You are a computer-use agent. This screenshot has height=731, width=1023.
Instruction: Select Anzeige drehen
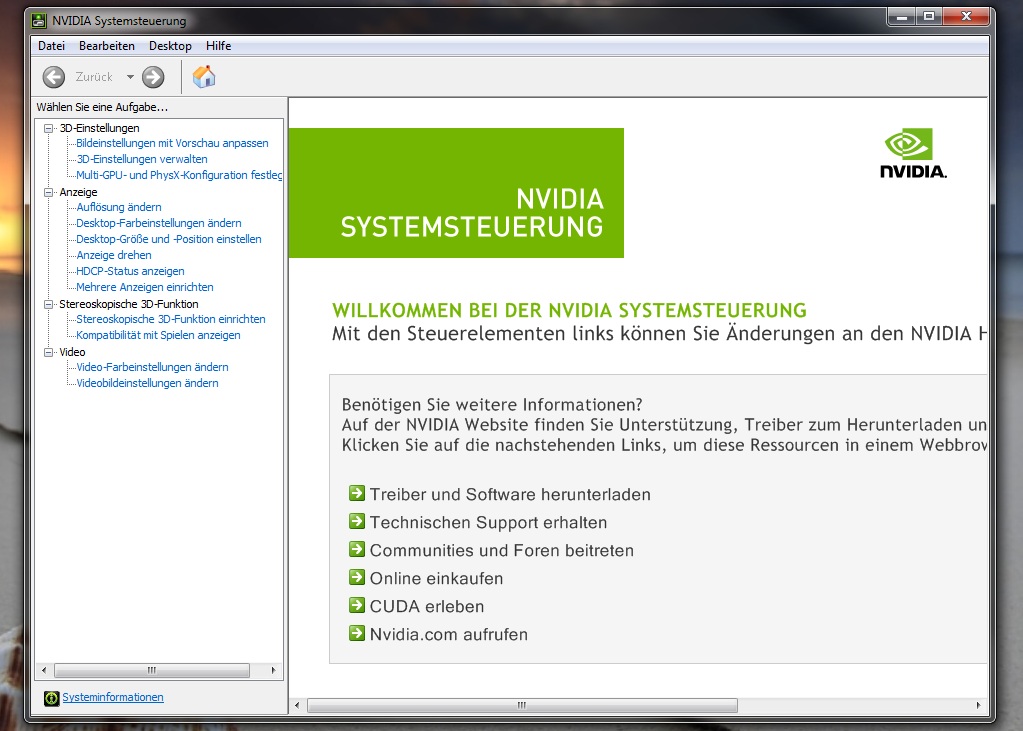(x=114, y=255)
